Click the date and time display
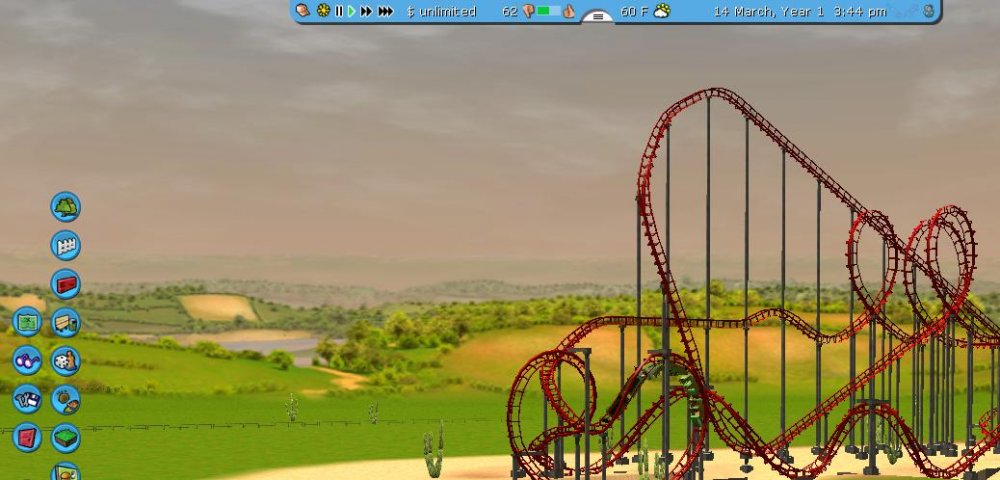The height and width of the screenshot is (480, 1000). 799,11
